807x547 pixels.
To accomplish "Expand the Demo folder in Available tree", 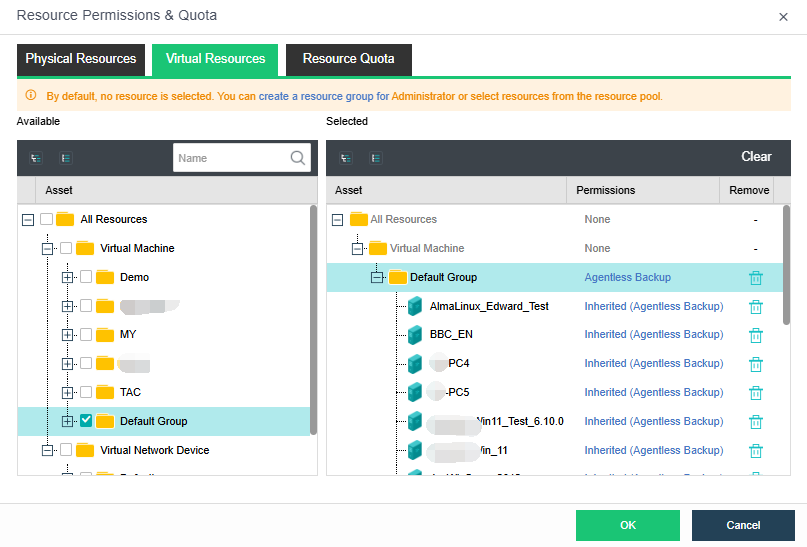I will tap(67, 277).
